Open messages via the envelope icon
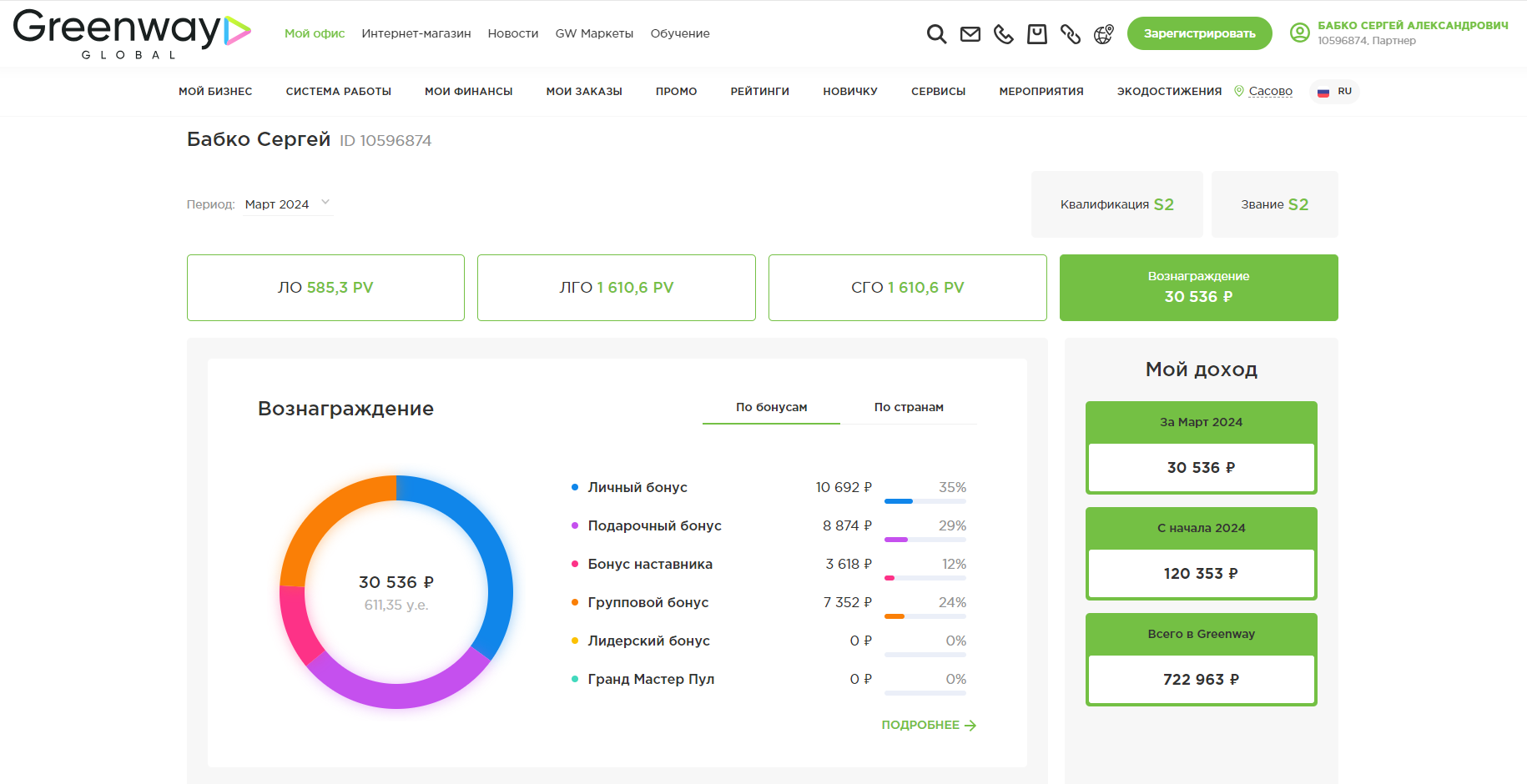 pyautogui.click(x=970, y=34)
